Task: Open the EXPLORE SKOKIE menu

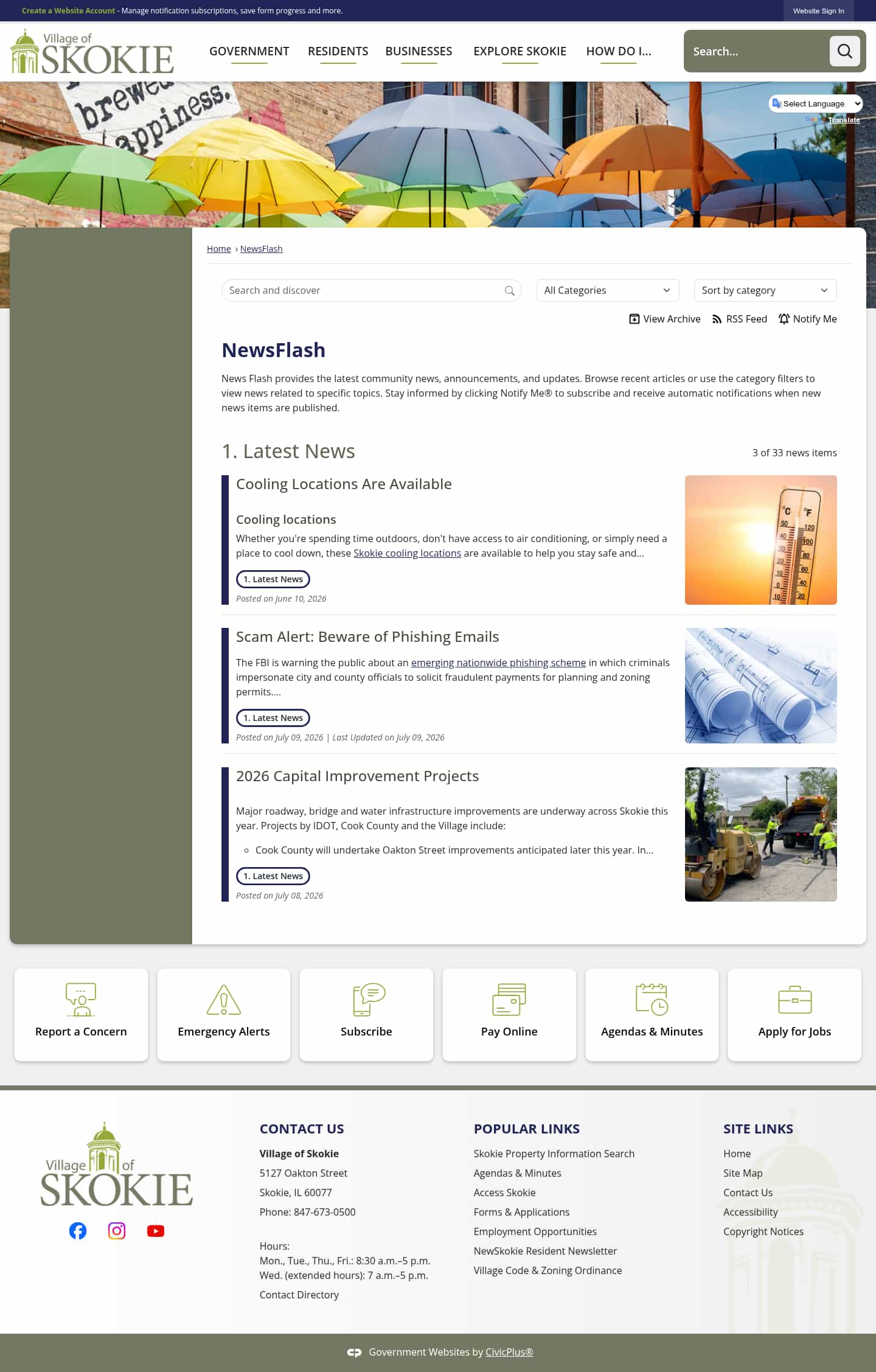Action: pyautogui.click(x=520, y=51)
